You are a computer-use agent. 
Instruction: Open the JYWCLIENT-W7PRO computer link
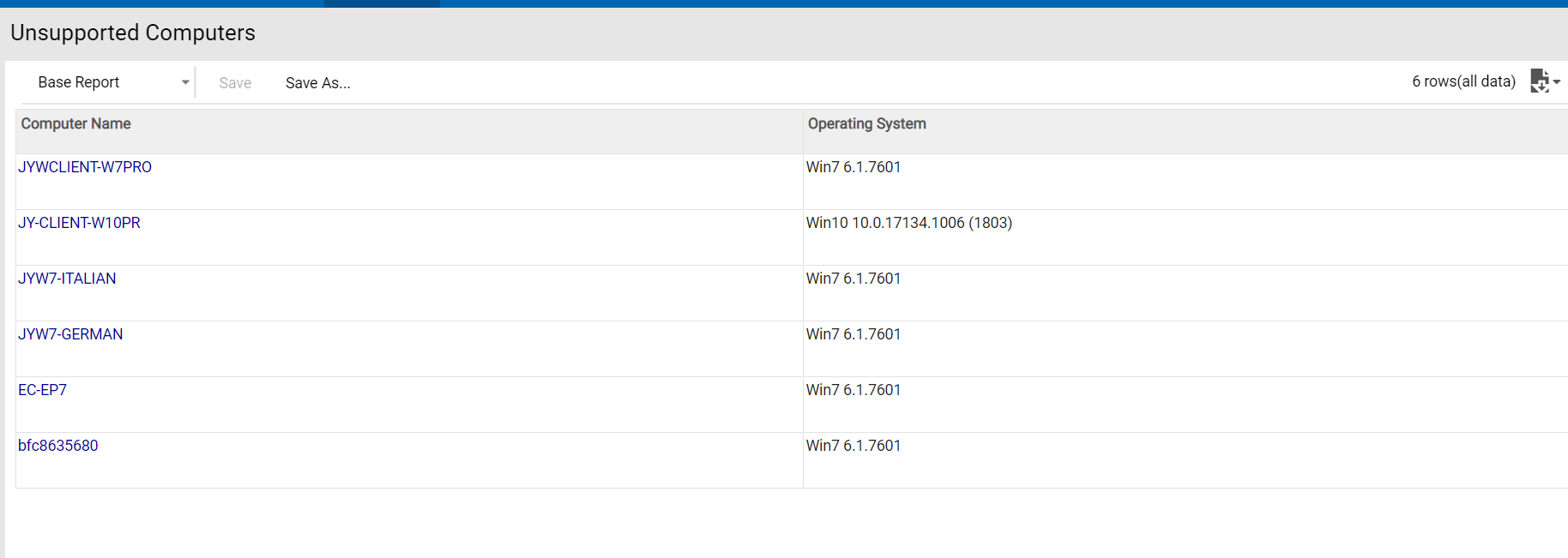[85, 167]
